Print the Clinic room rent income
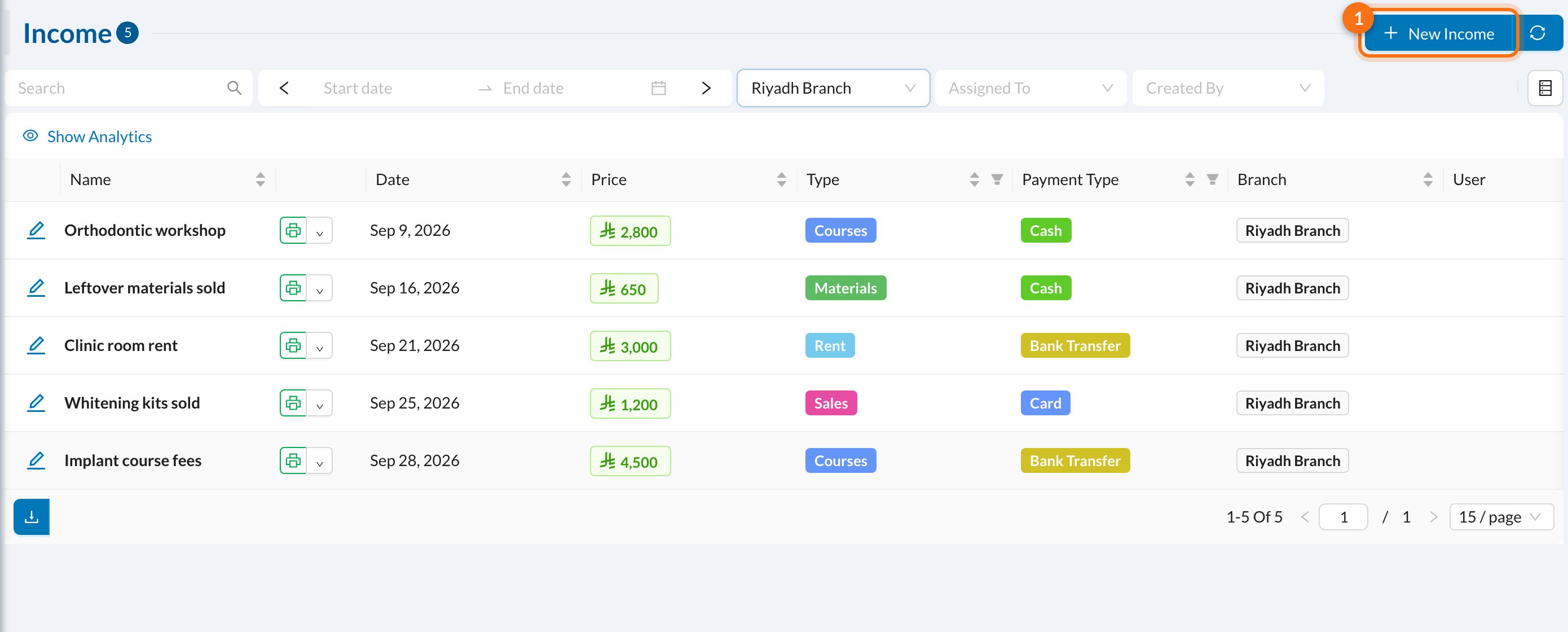Viewport: 1568px width, 632px height. [x=293, y=345]
